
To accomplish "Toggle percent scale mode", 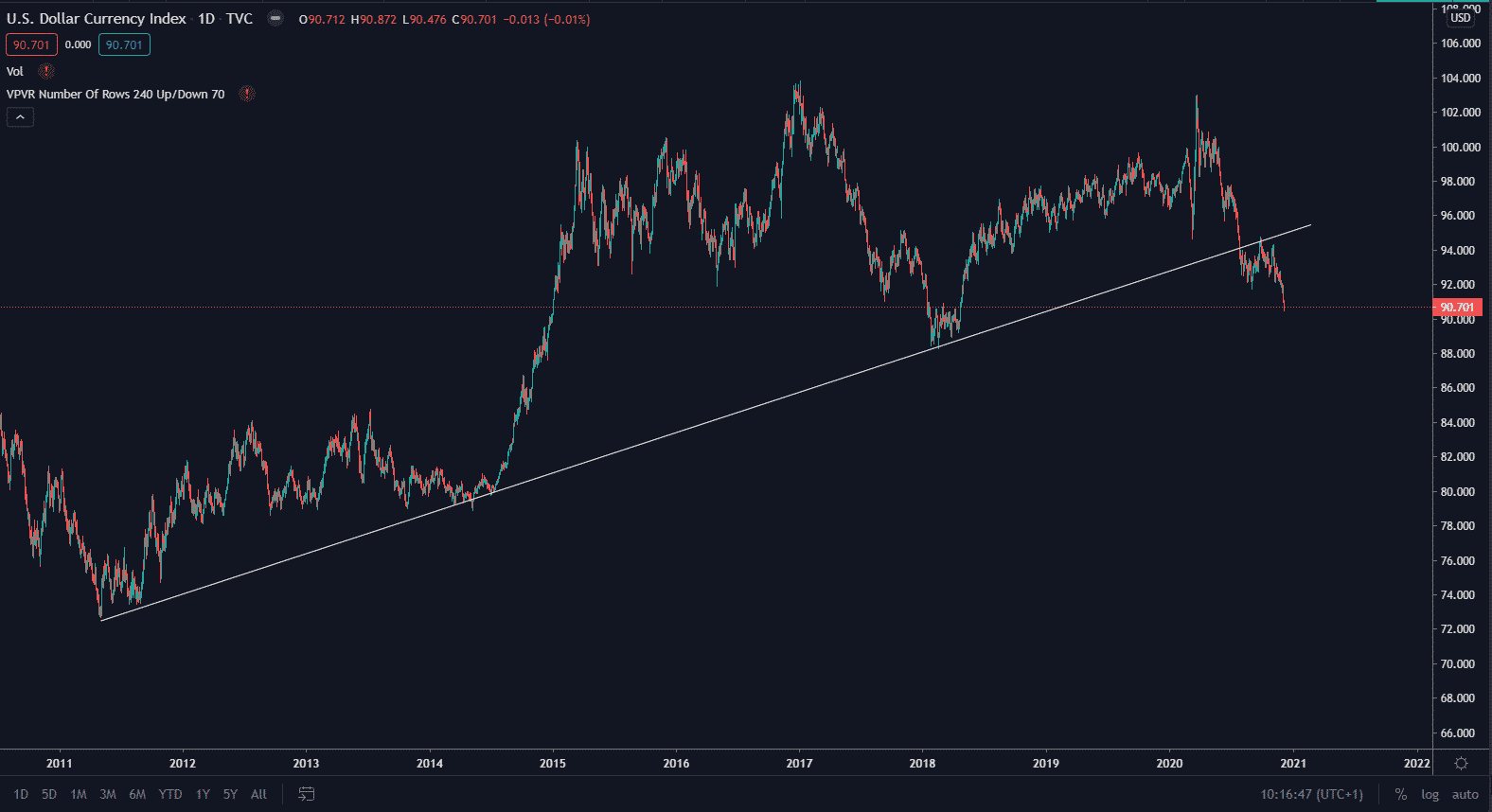I will pos(1400,794).
